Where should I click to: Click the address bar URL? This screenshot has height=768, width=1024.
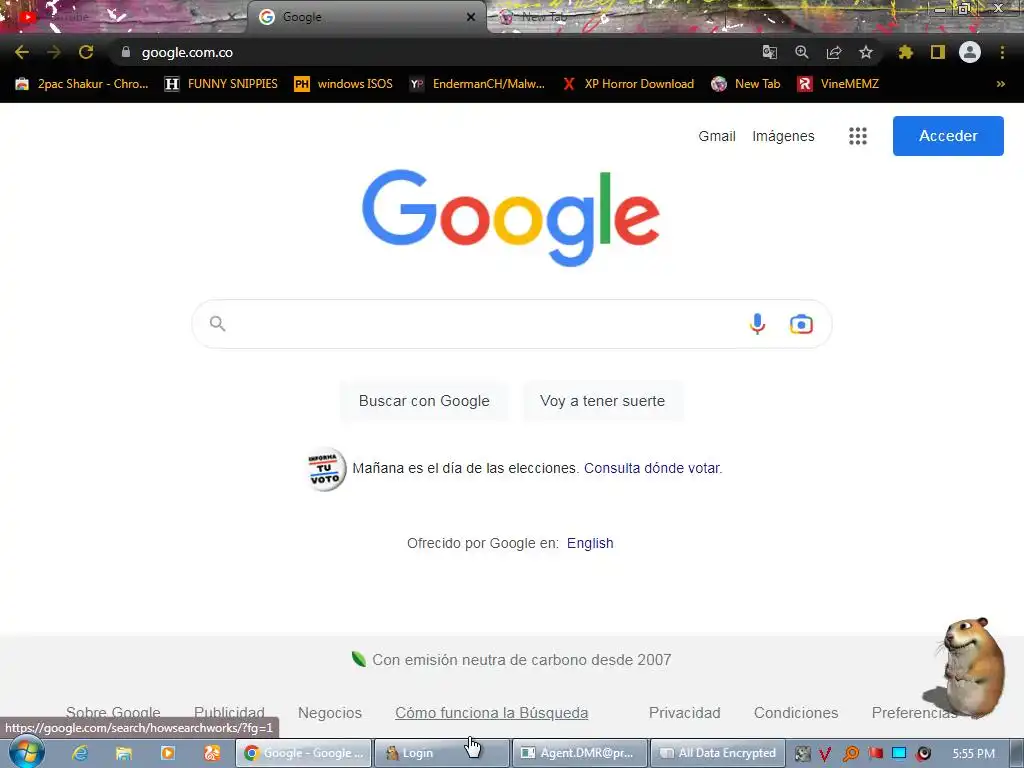click(x=187, y=52)
